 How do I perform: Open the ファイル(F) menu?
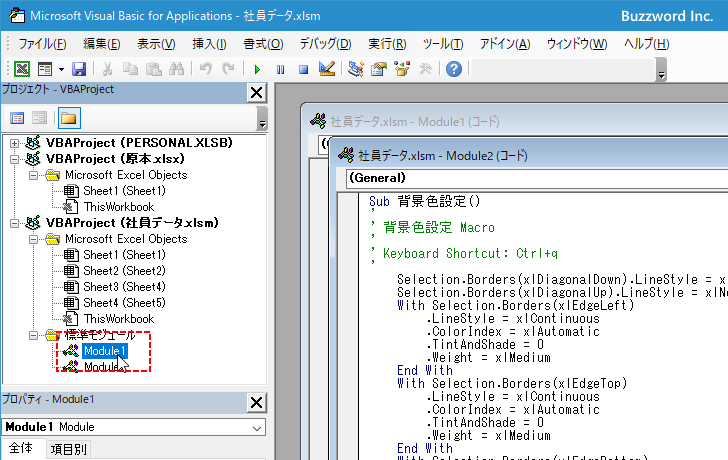click(42, 44)
